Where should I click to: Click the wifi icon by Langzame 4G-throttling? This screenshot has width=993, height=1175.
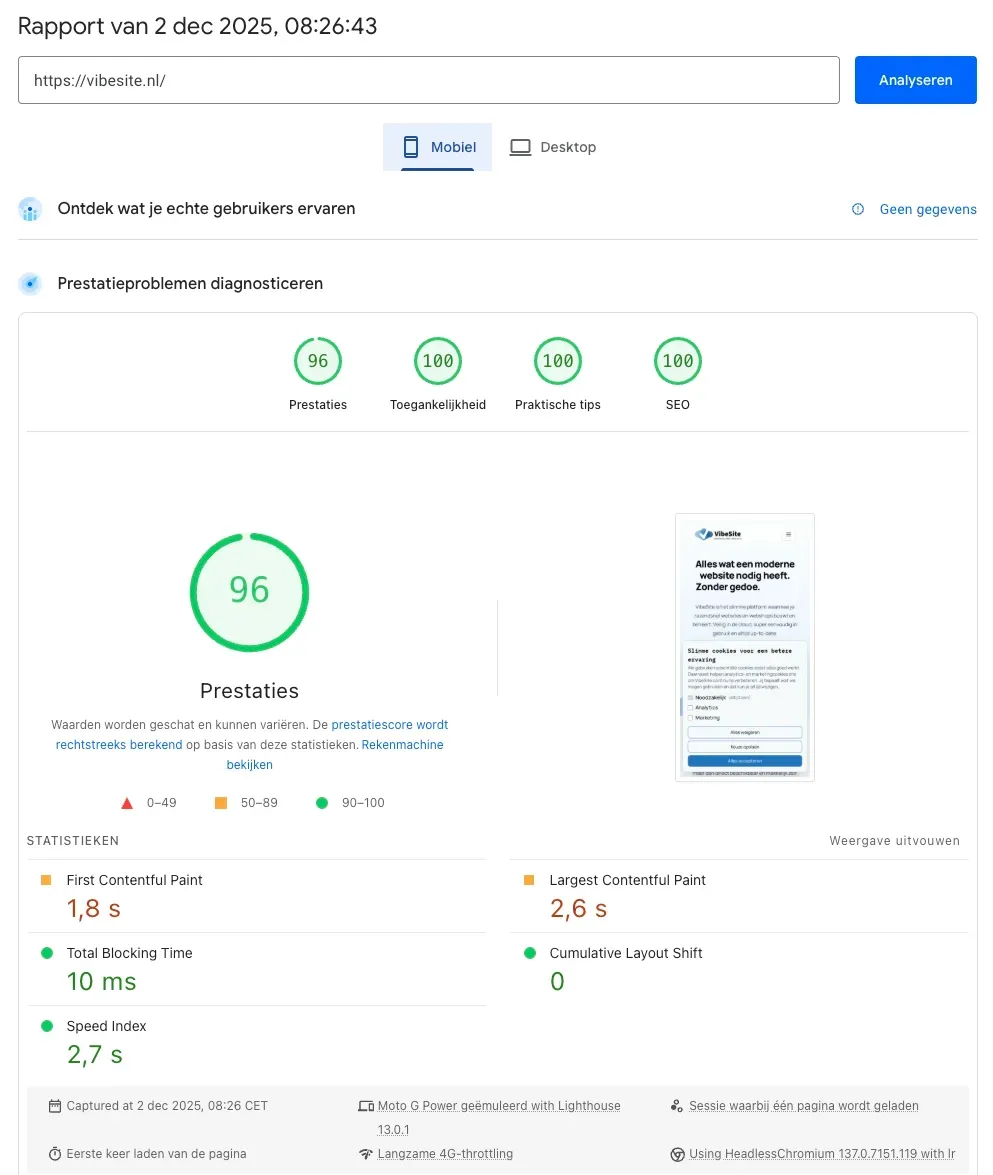pyautogui.click(x=366, y=1154)
